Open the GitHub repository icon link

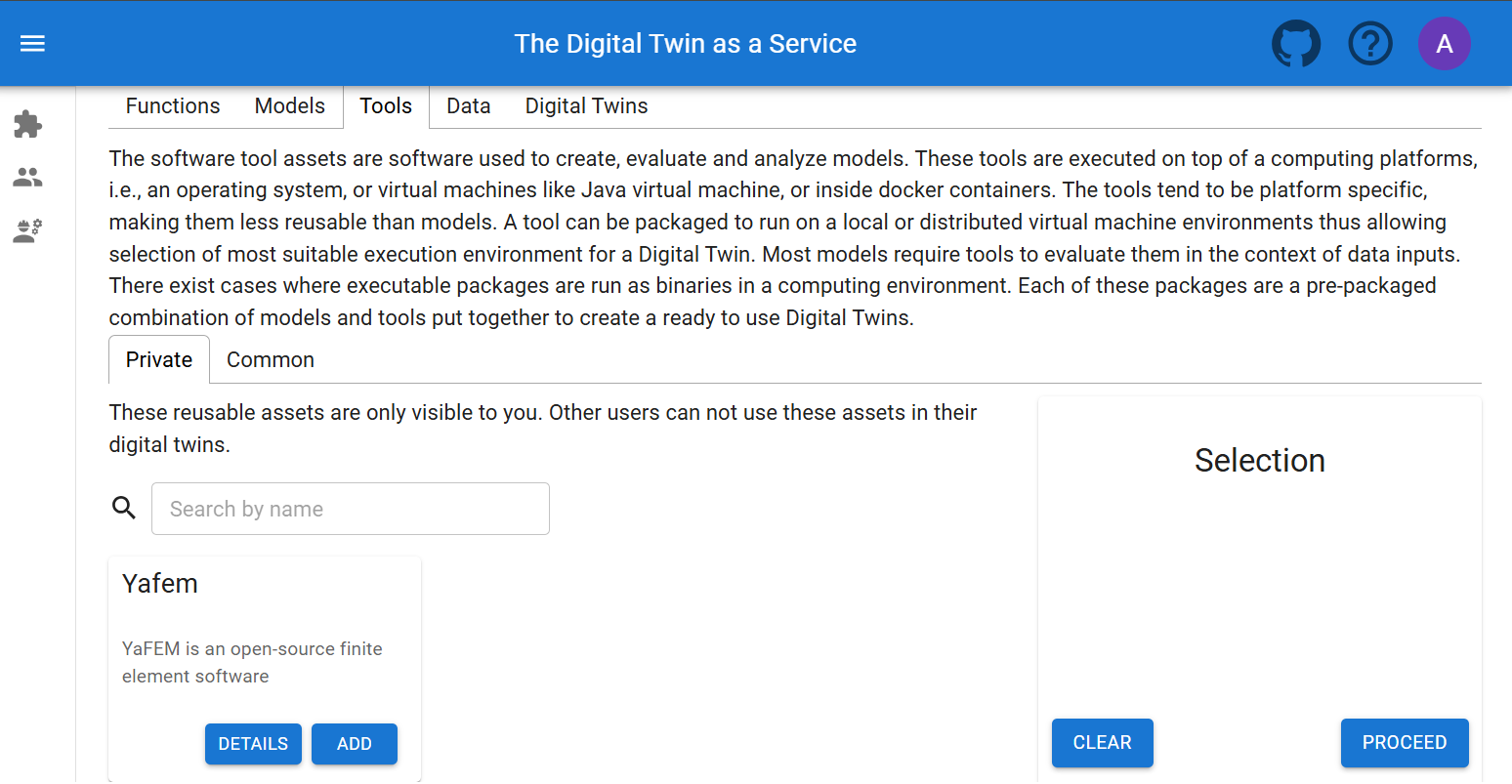point(1296,44)
